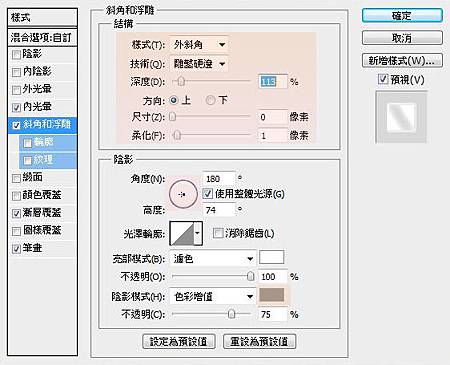Screen dimensions: 450x365
Task: Click the 角度 angle input field showing 180
Action: pos(219,179)
